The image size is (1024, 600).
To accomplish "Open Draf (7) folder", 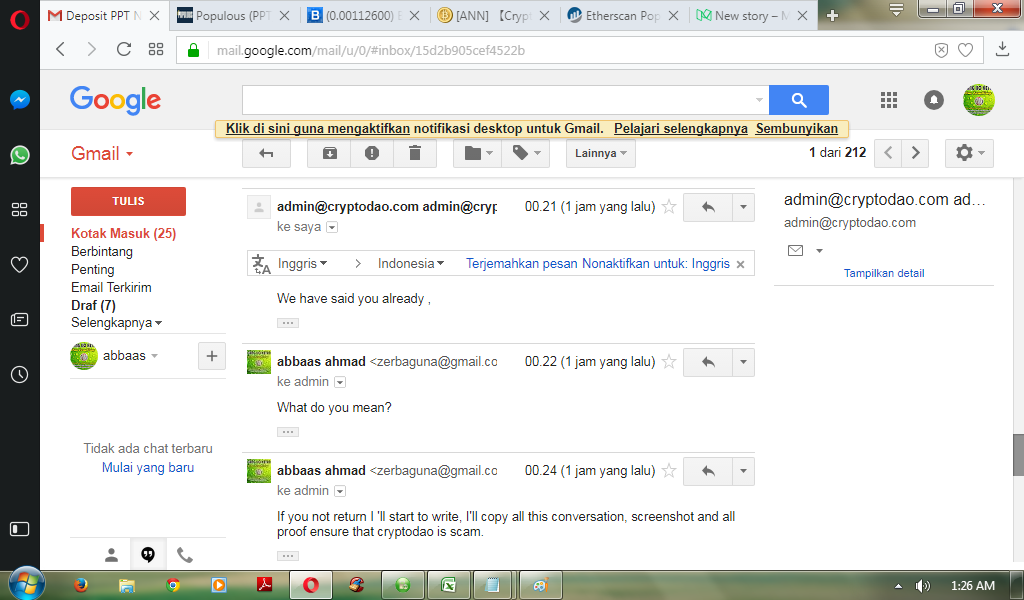I will point(93,305).
